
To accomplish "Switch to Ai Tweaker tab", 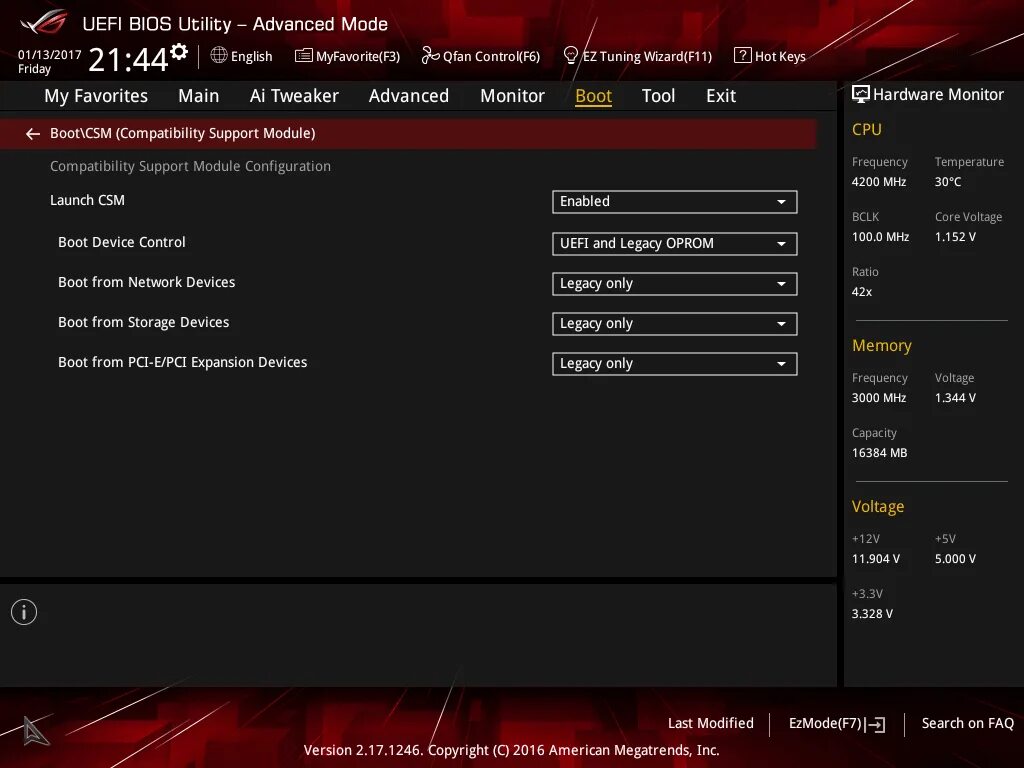I will [x=294, y=96].
